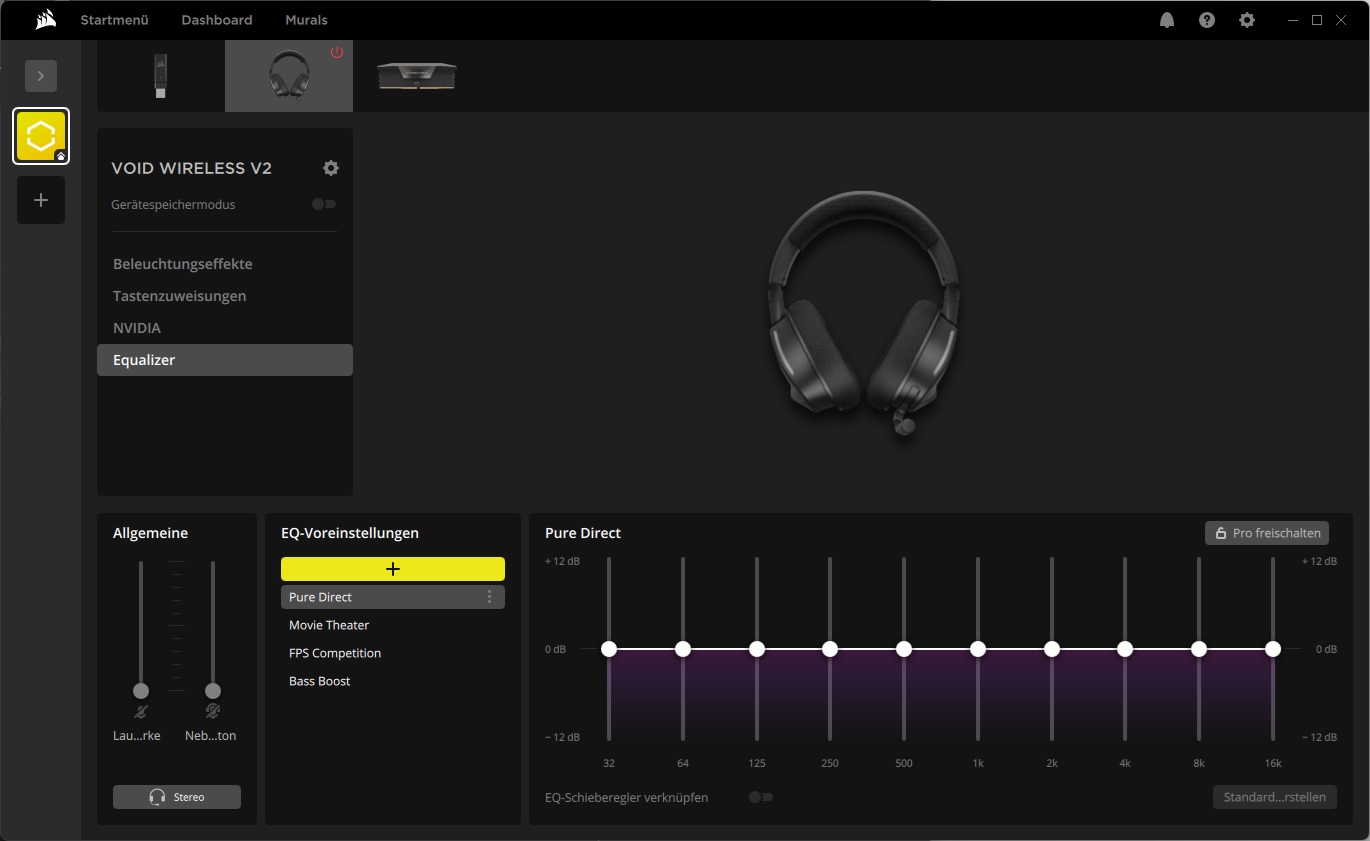Toggle Stereo sound mode button
This screenshot has height=841, width=1370.
tap(177, 797)
